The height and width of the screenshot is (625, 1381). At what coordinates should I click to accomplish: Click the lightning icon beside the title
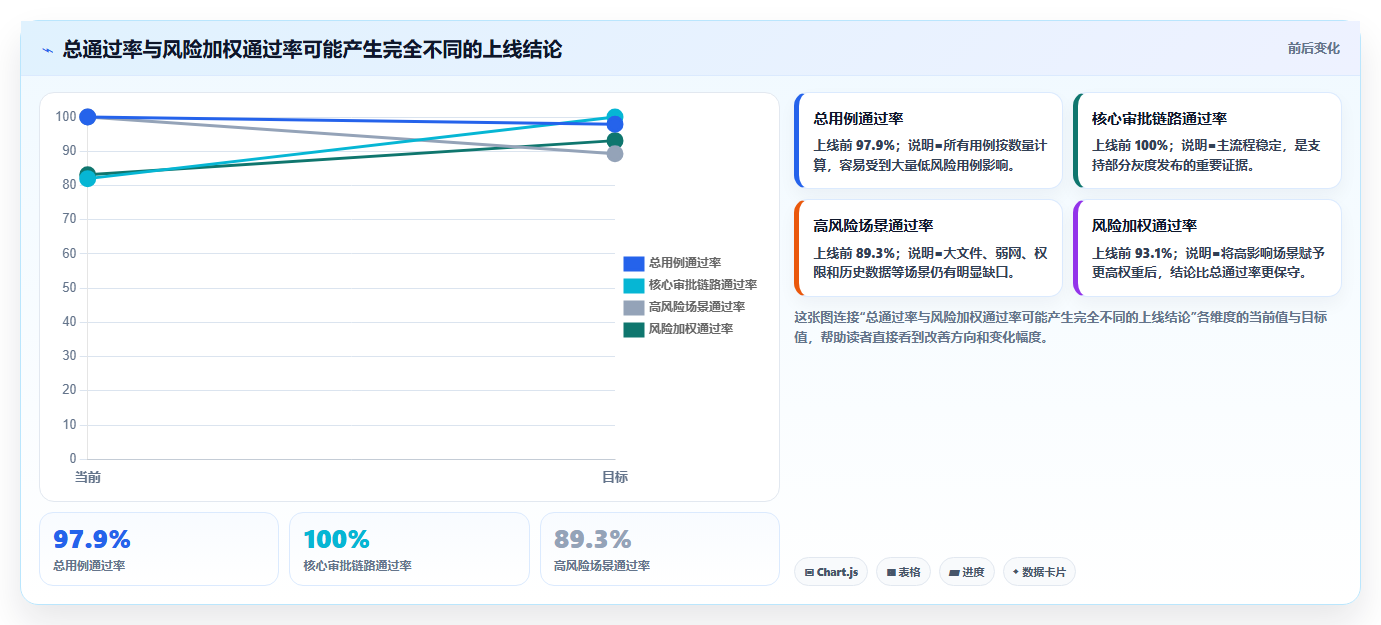click(47, 50)
